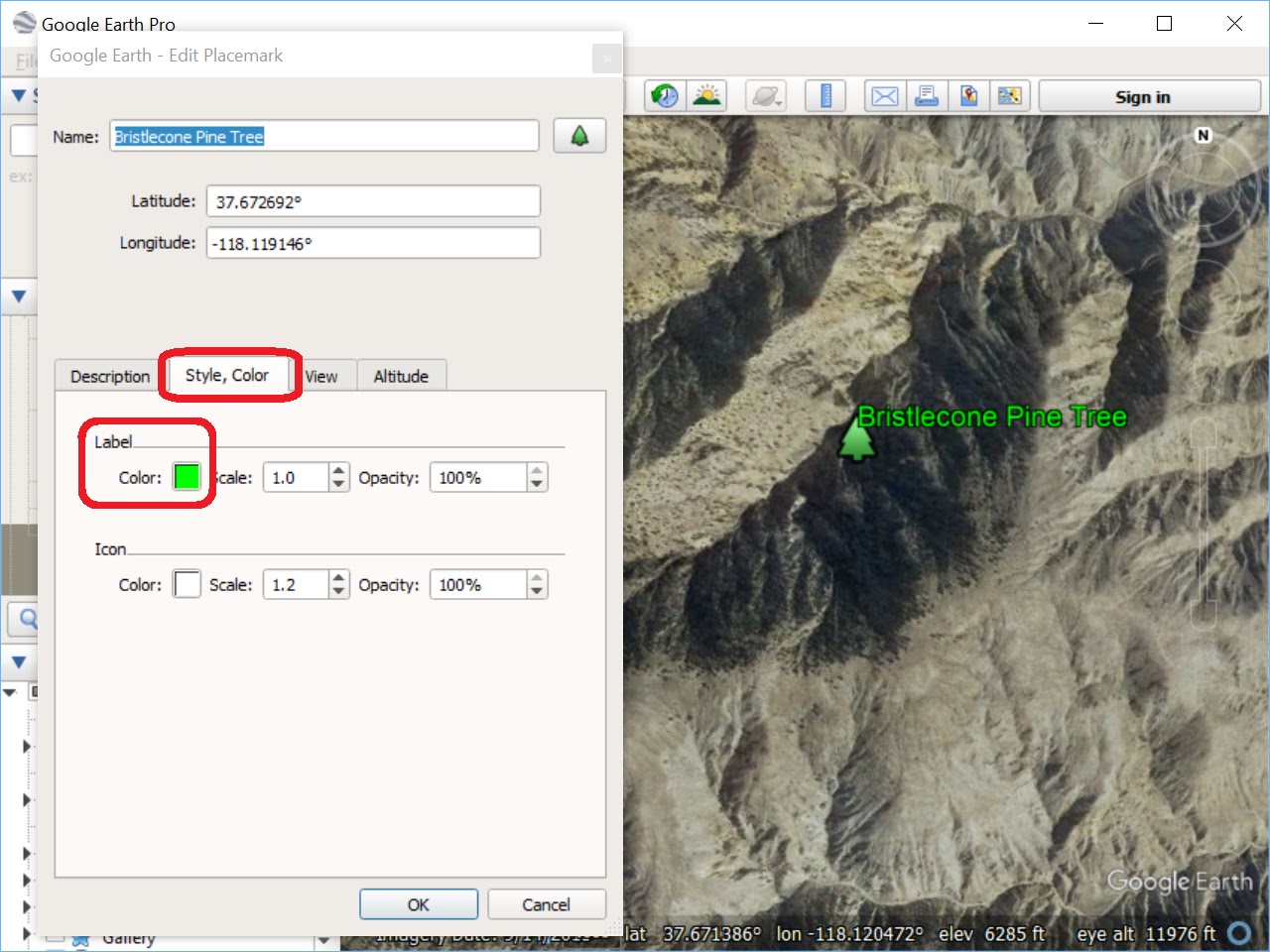
Task: Collapse the Search panel blue triangle
Action: [18, 96]
